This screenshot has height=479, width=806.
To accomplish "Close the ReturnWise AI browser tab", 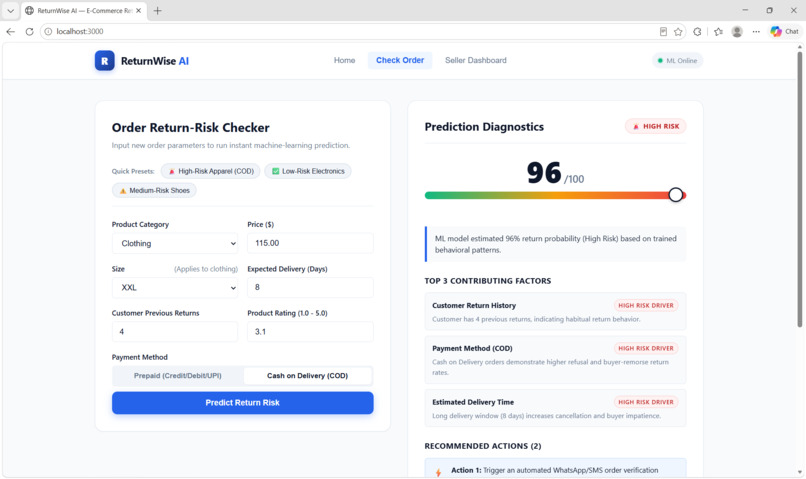I will point(138,10).
